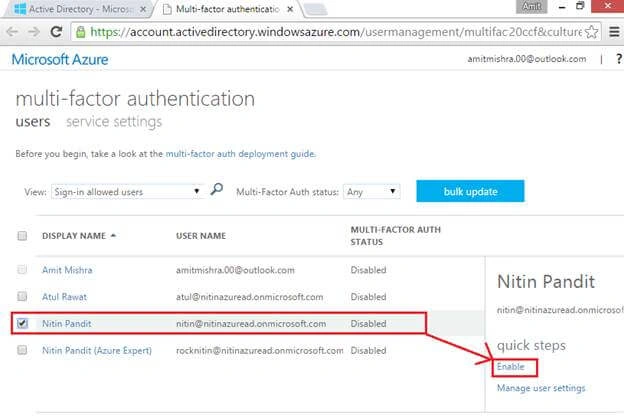The width and height of the screenshot is (624, 418).
Task: Open the Chrome hamburger menu
Action: click(614, 32)
